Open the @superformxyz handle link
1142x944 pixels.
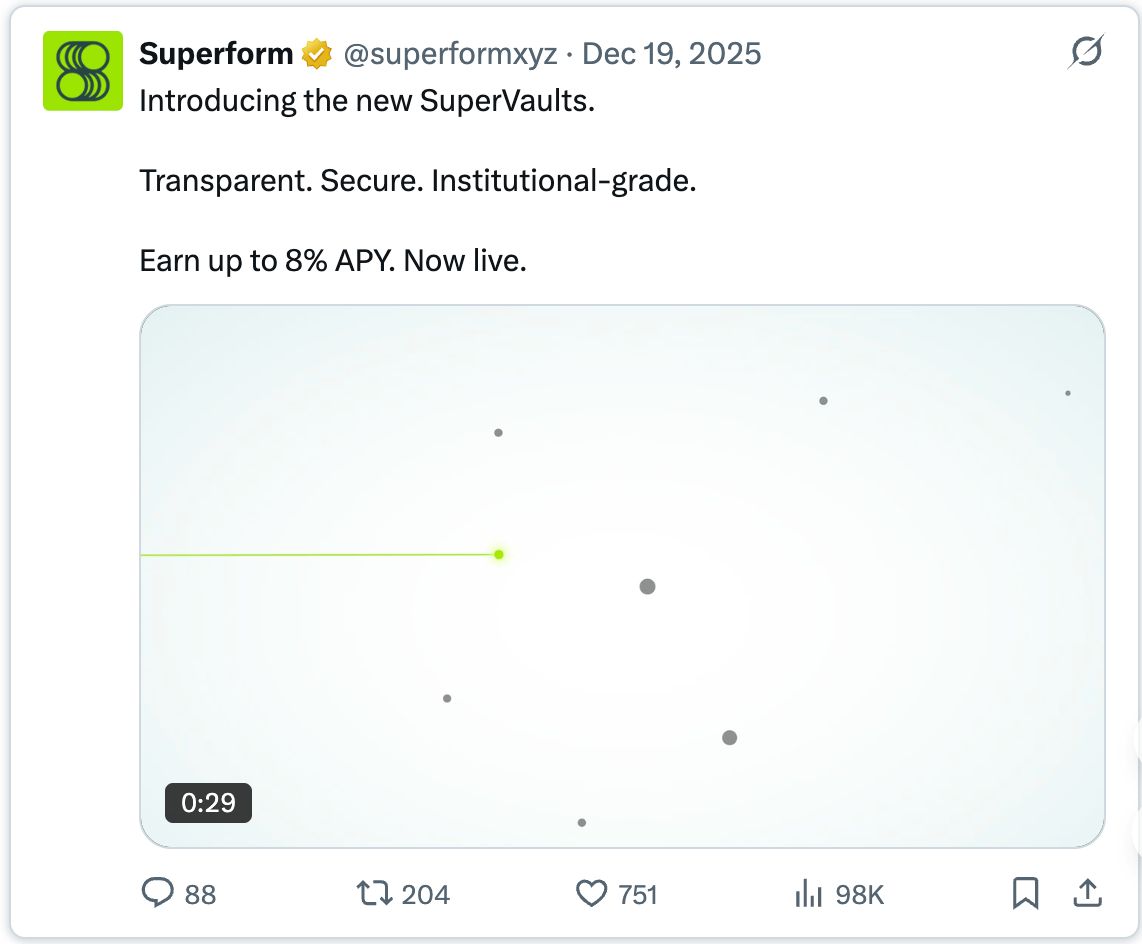pos(450,54)
